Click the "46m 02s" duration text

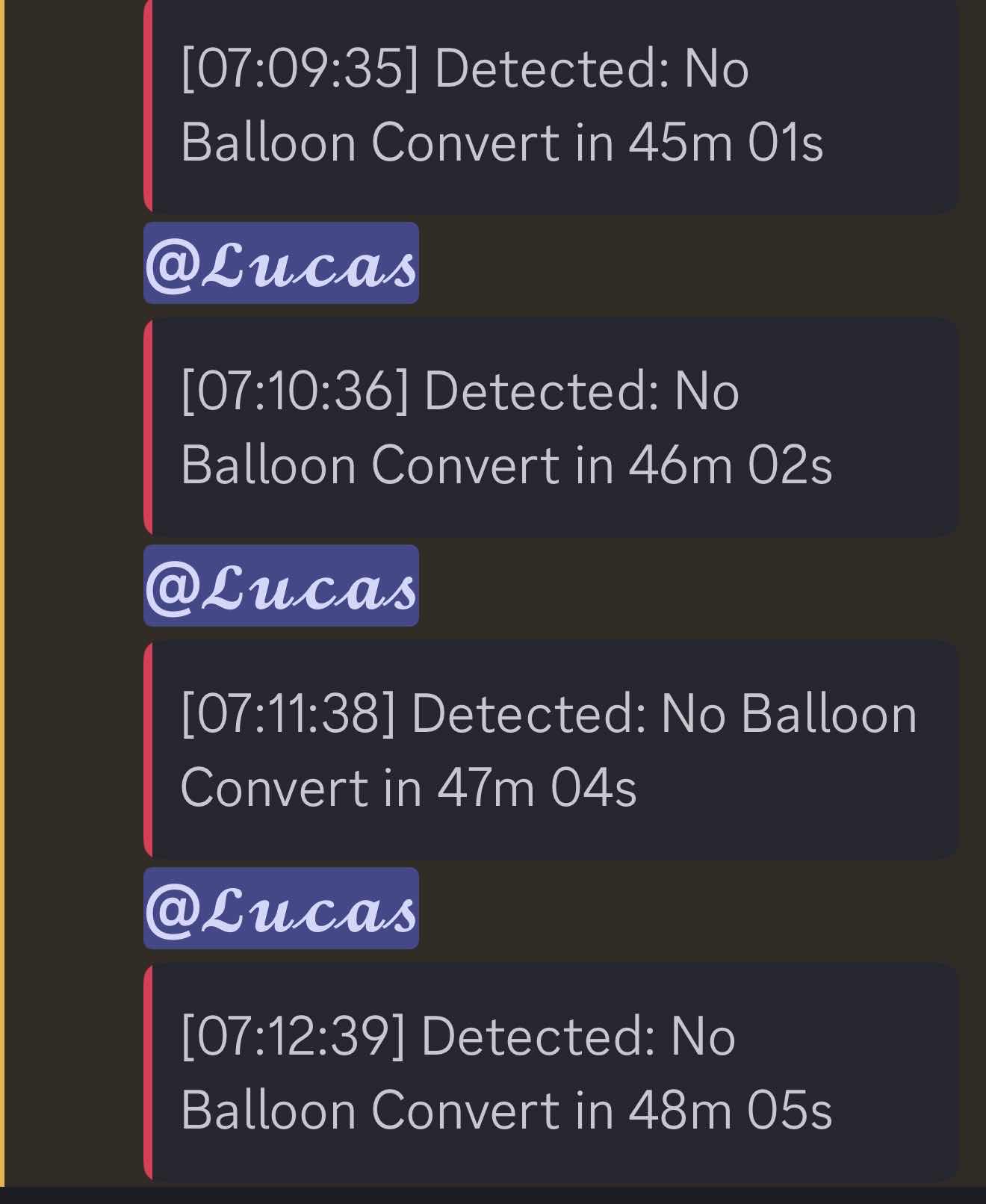click(x=730, y=465)
